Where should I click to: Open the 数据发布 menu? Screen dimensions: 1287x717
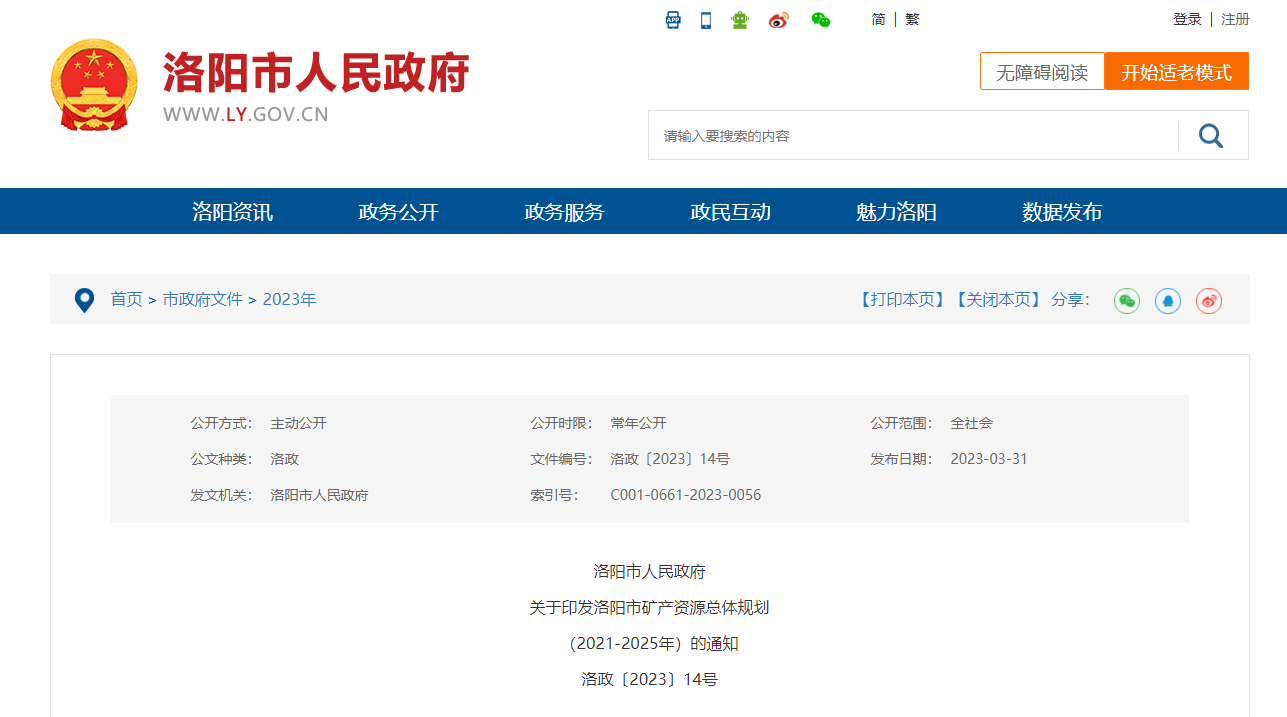(x=1062, y=212)
